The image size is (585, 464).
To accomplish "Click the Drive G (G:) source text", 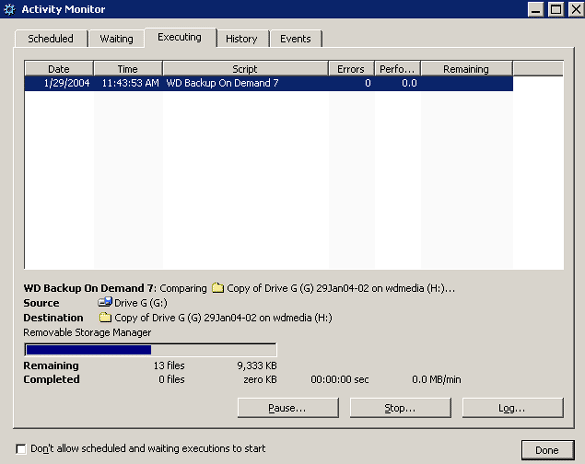I will tap(141, 303).
